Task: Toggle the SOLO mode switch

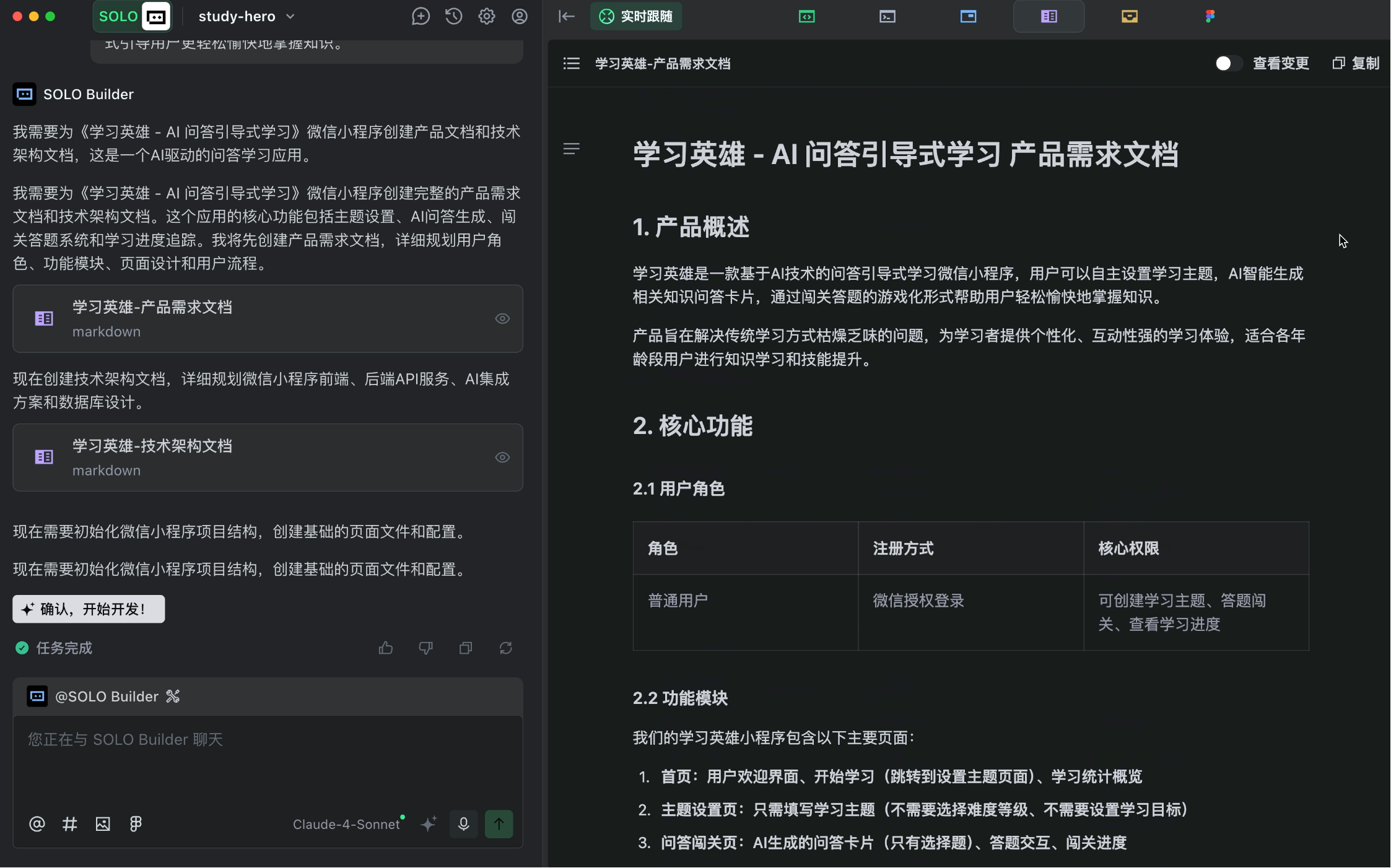Action: pos(131,17)
